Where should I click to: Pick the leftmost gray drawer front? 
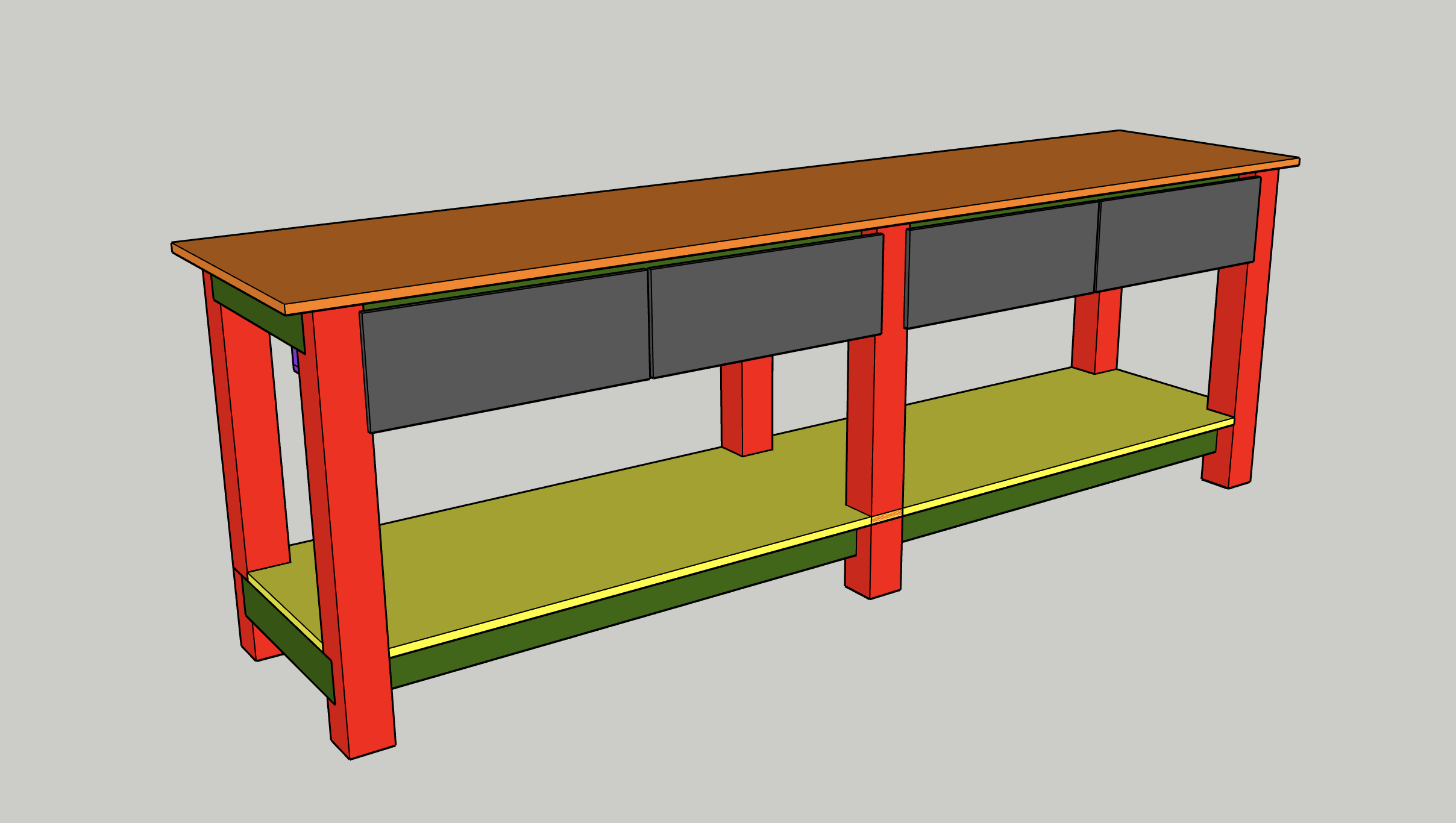point(505,351)
